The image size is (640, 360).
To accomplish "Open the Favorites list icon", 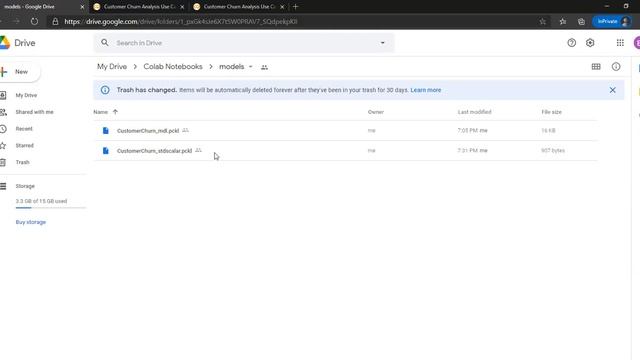I will point(562,22).
